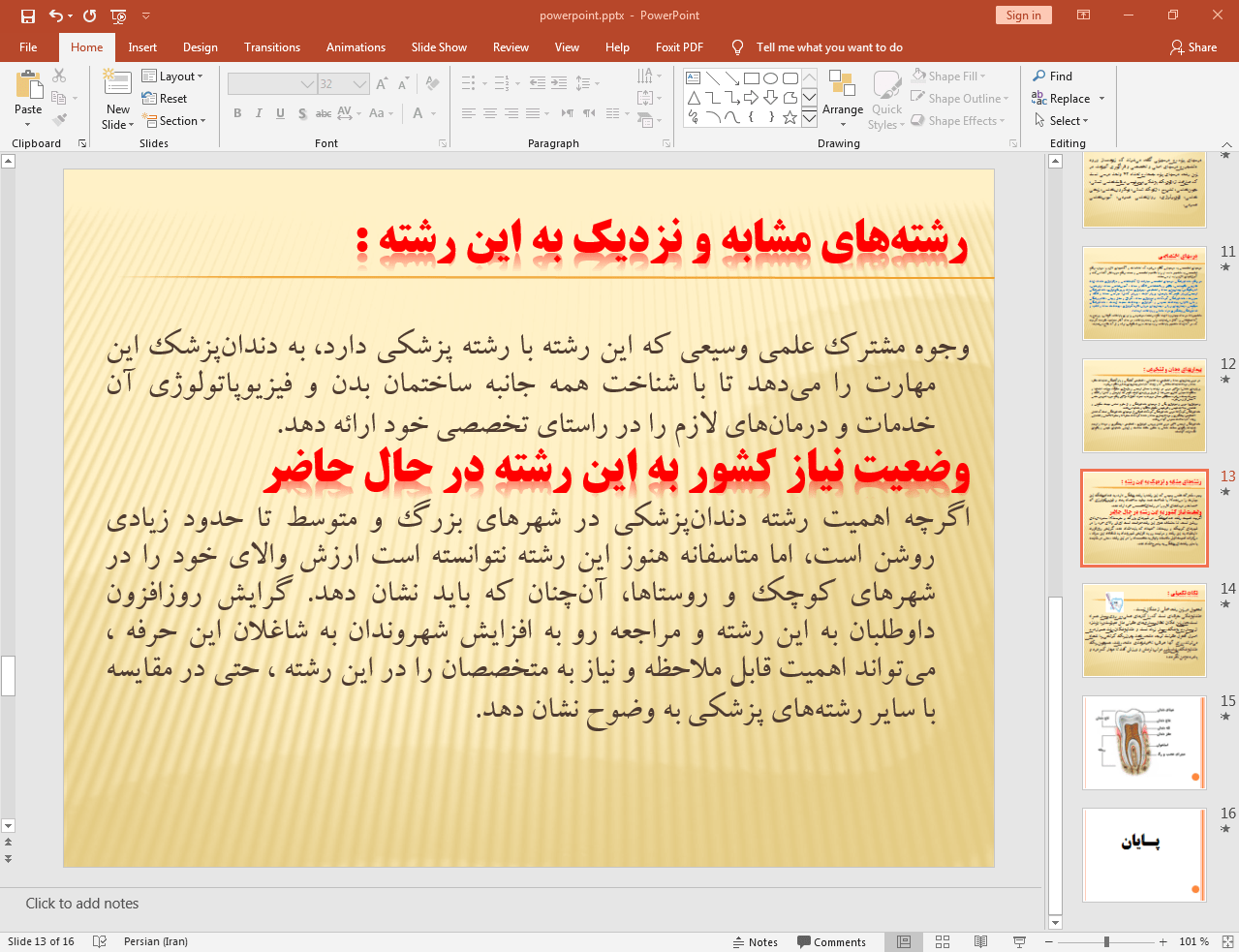The image size is (1239, 952).
Task: Switch to the Animations tab
Action: (x=356, y=46)
